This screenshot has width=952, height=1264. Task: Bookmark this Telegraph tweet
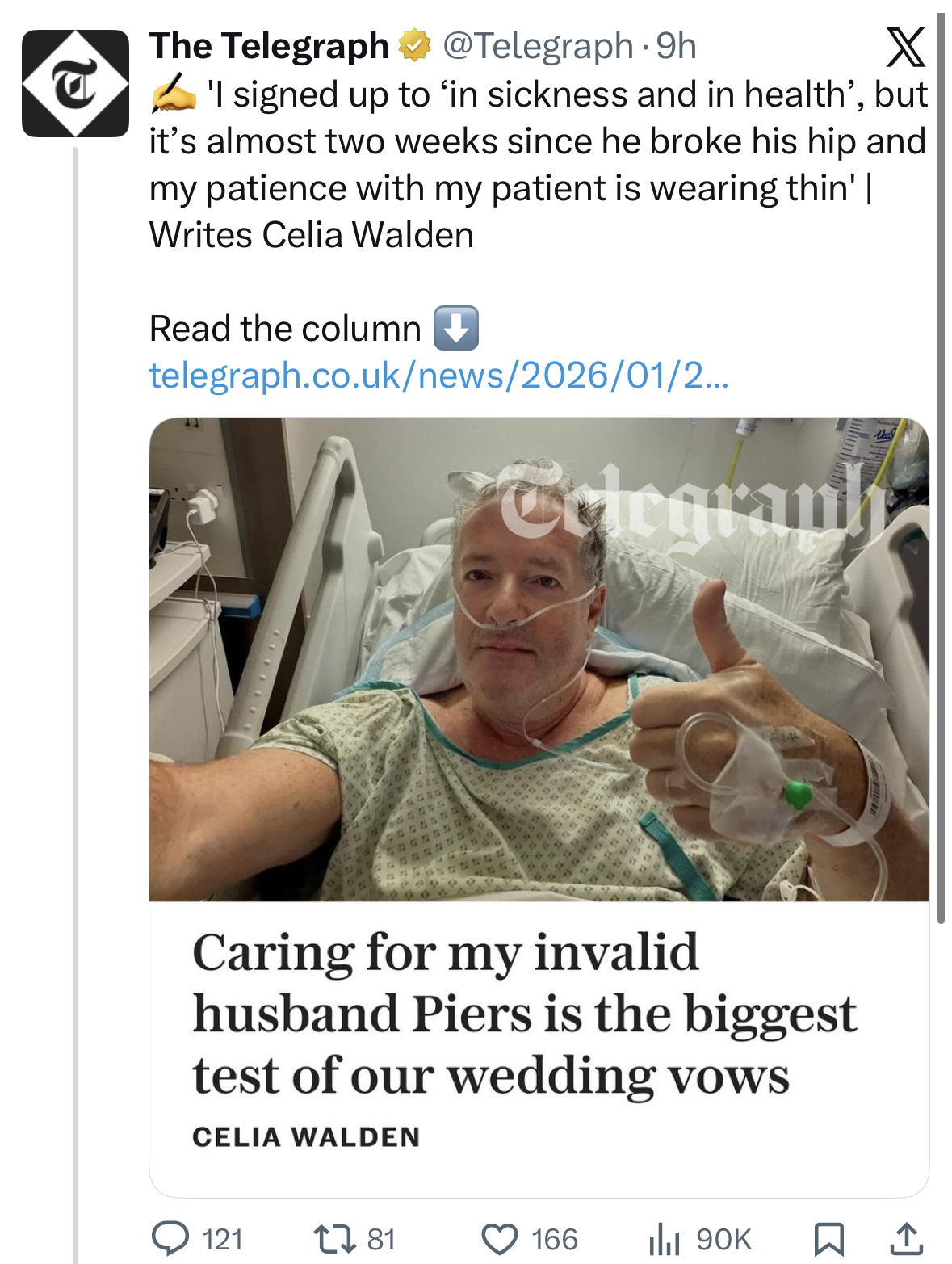click(828, 1239)
